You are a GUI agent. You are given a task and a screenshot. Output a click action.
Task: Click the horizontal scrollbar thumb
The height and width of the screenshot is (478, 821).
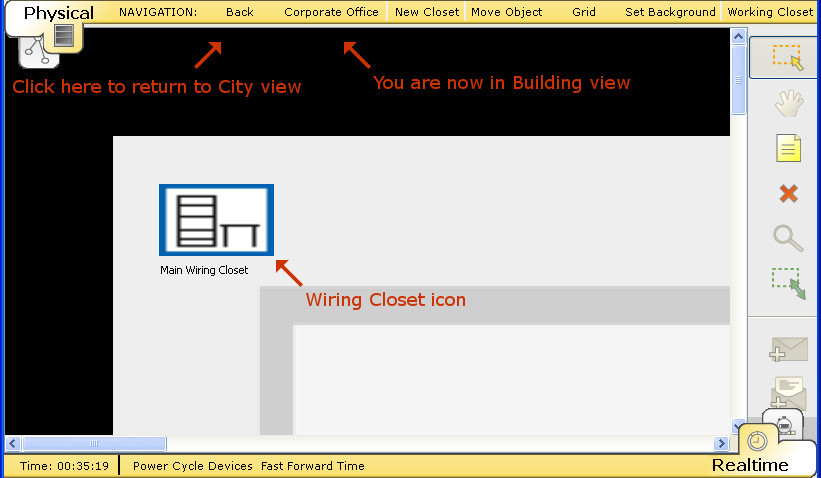click(x=94, y=443)
